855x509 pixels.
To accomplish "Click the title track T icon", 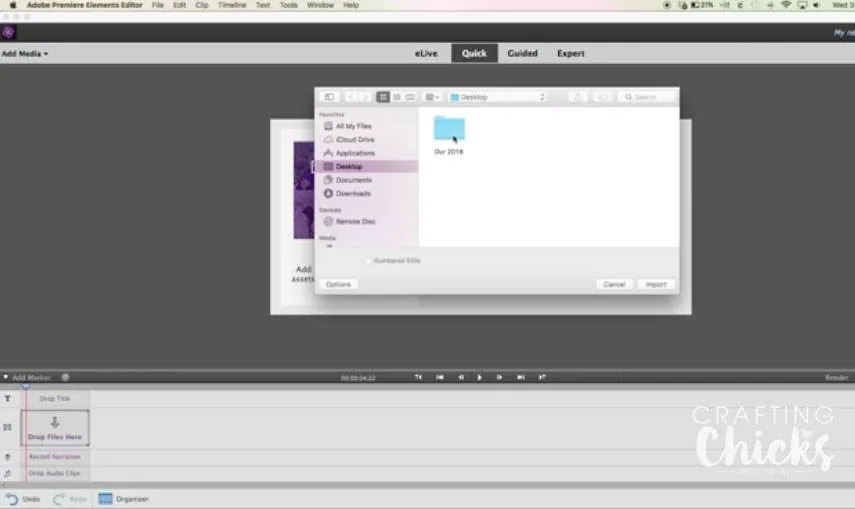I will tap(8, 399).
